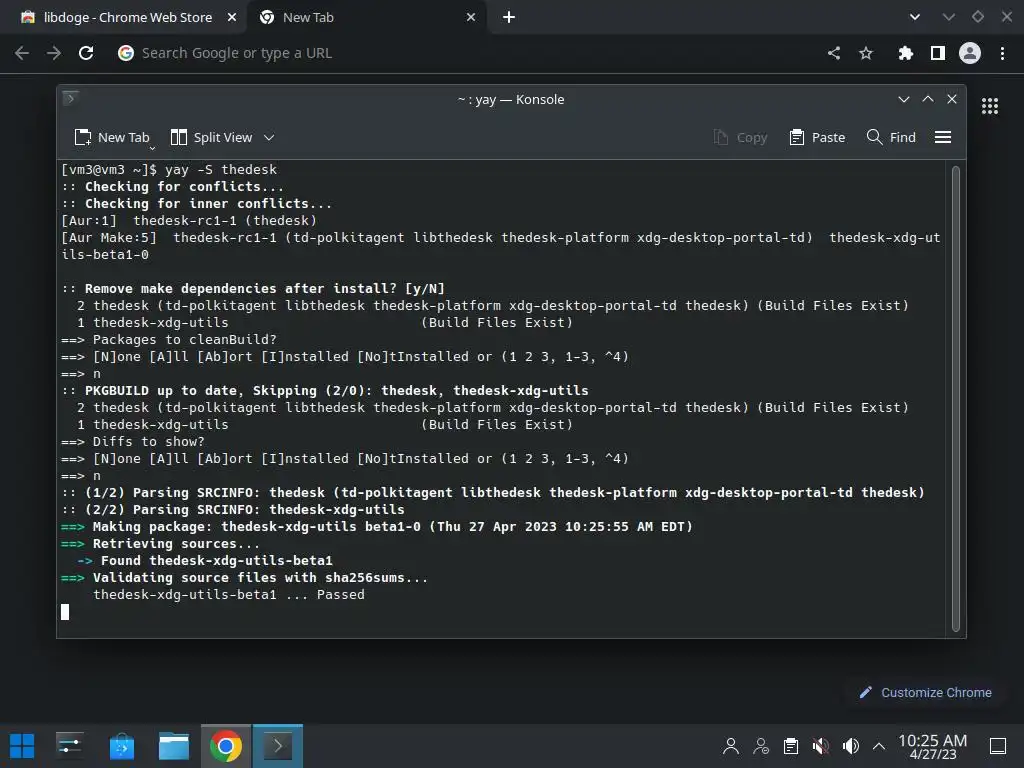Open the file manager taskbar icon

click(174, 746)
